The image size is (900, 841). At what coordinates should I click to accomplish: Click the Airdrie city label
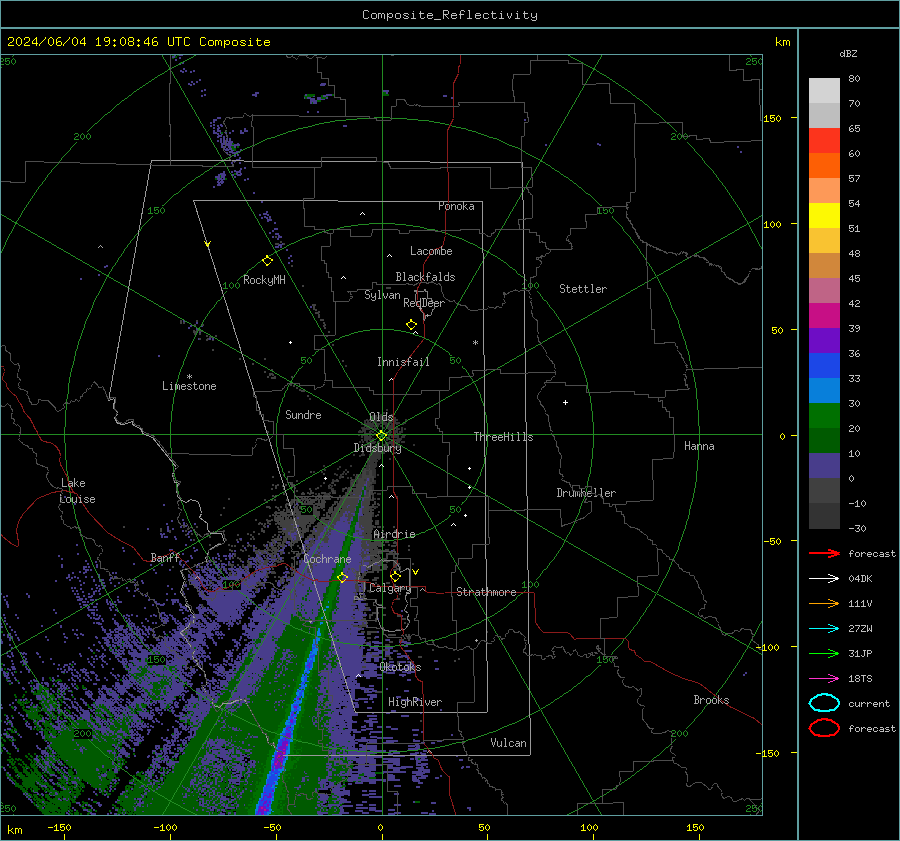(x=394, y=534)
